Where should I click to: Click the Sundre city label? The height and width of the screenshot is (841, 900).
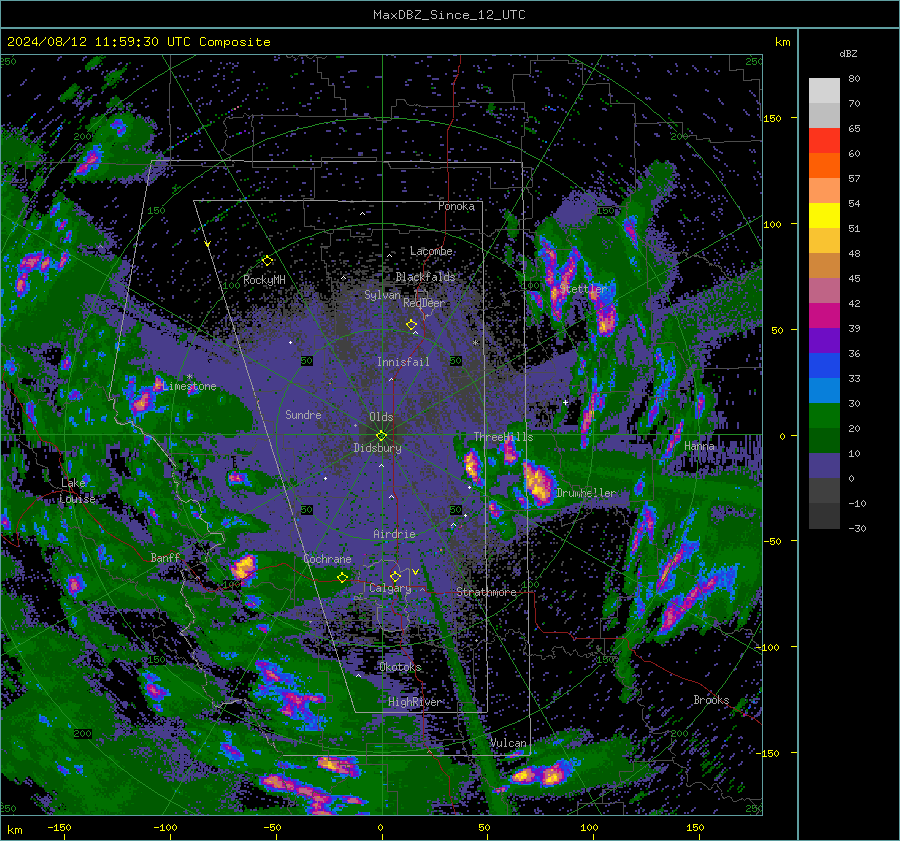pos(303,415)
